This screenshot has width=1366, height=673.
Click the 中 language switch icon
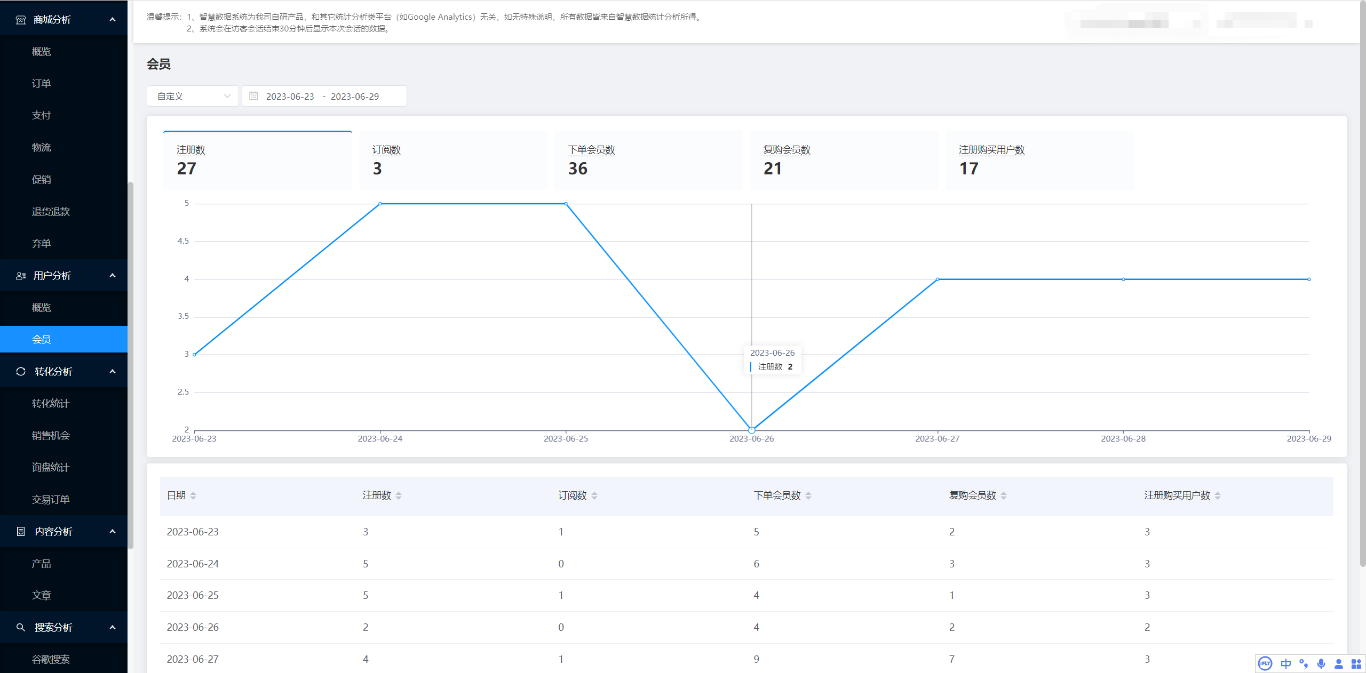(x=1286, y=663)
